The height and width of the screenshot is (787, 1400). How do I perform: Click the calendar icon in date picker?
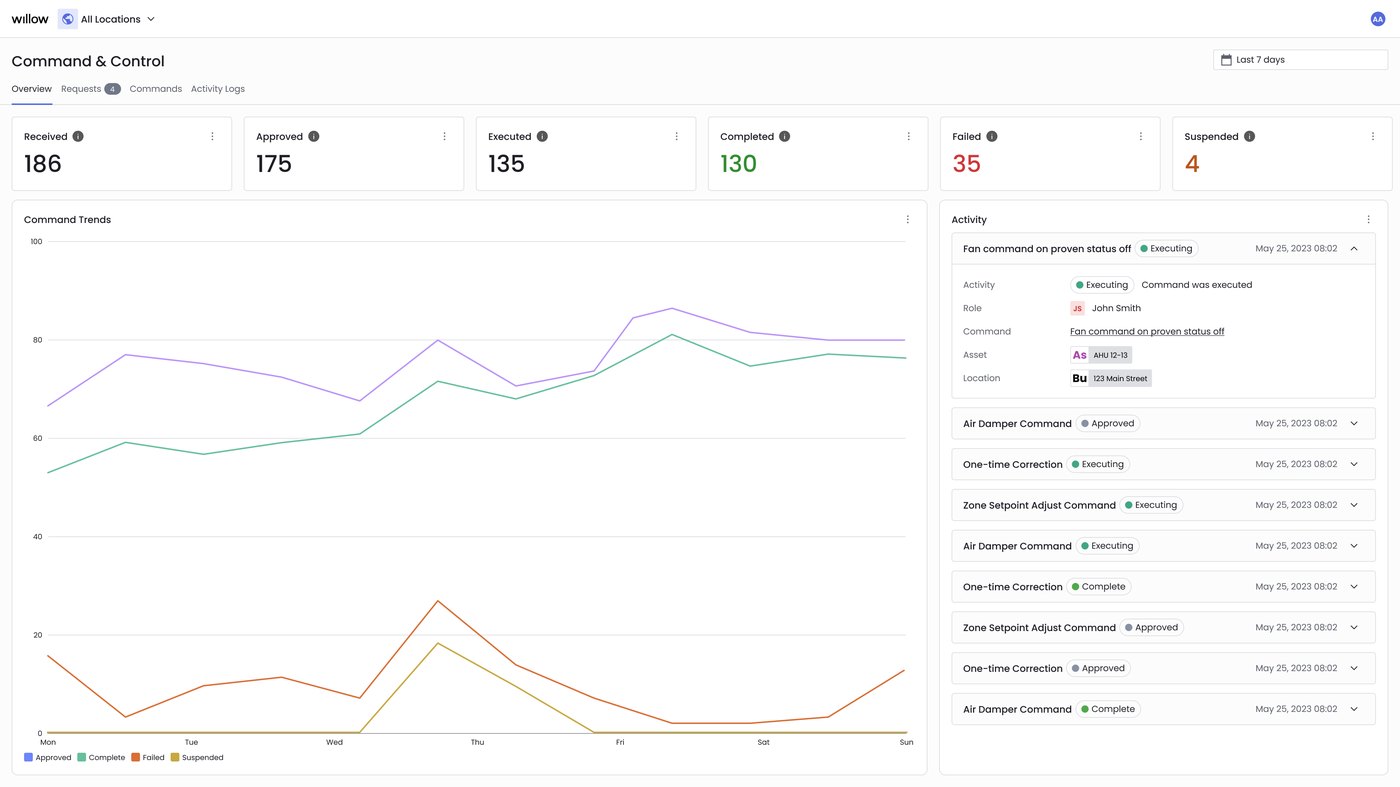tap(1226, 60)
